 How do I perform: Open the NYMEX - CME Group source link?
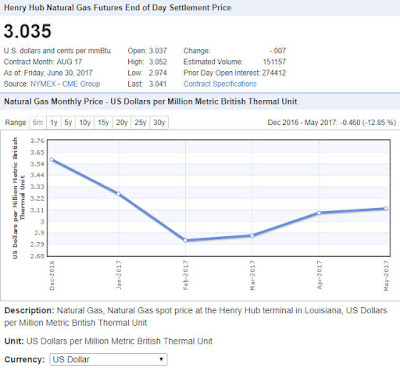click(x=65, y=84)
